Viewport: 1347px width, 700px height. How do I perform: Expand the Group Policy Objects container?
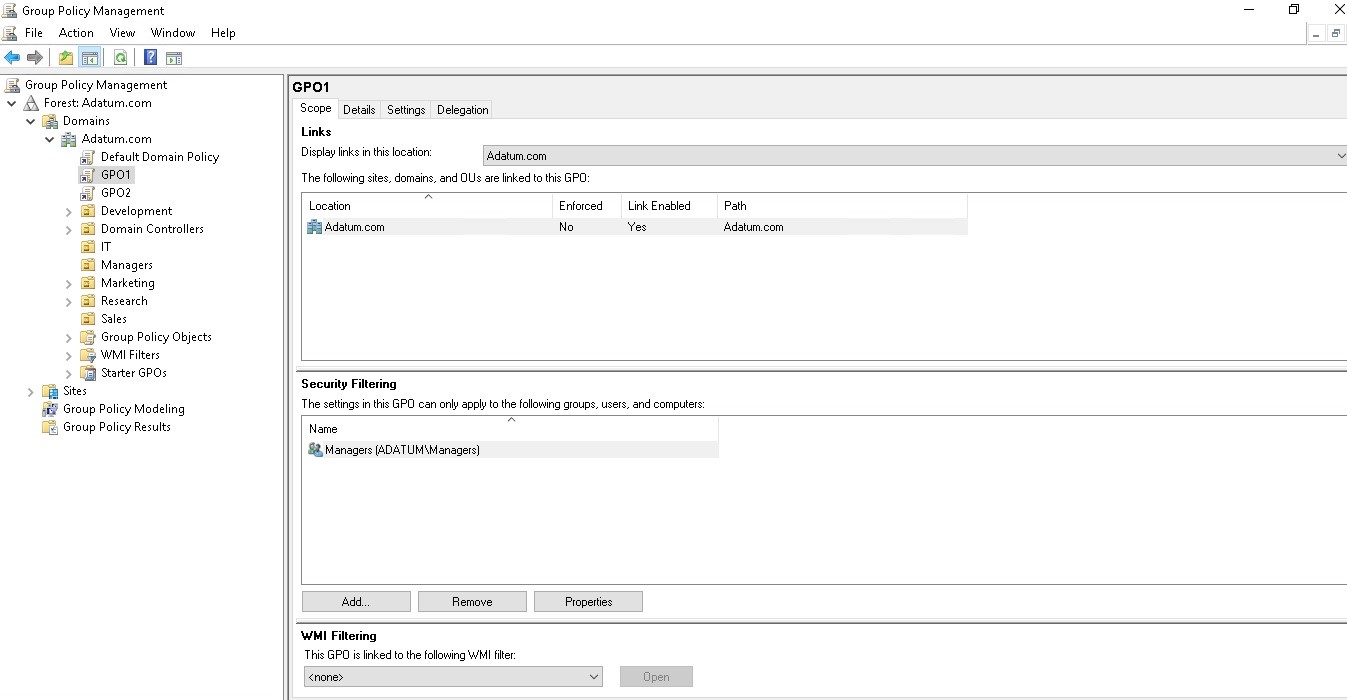69,337
